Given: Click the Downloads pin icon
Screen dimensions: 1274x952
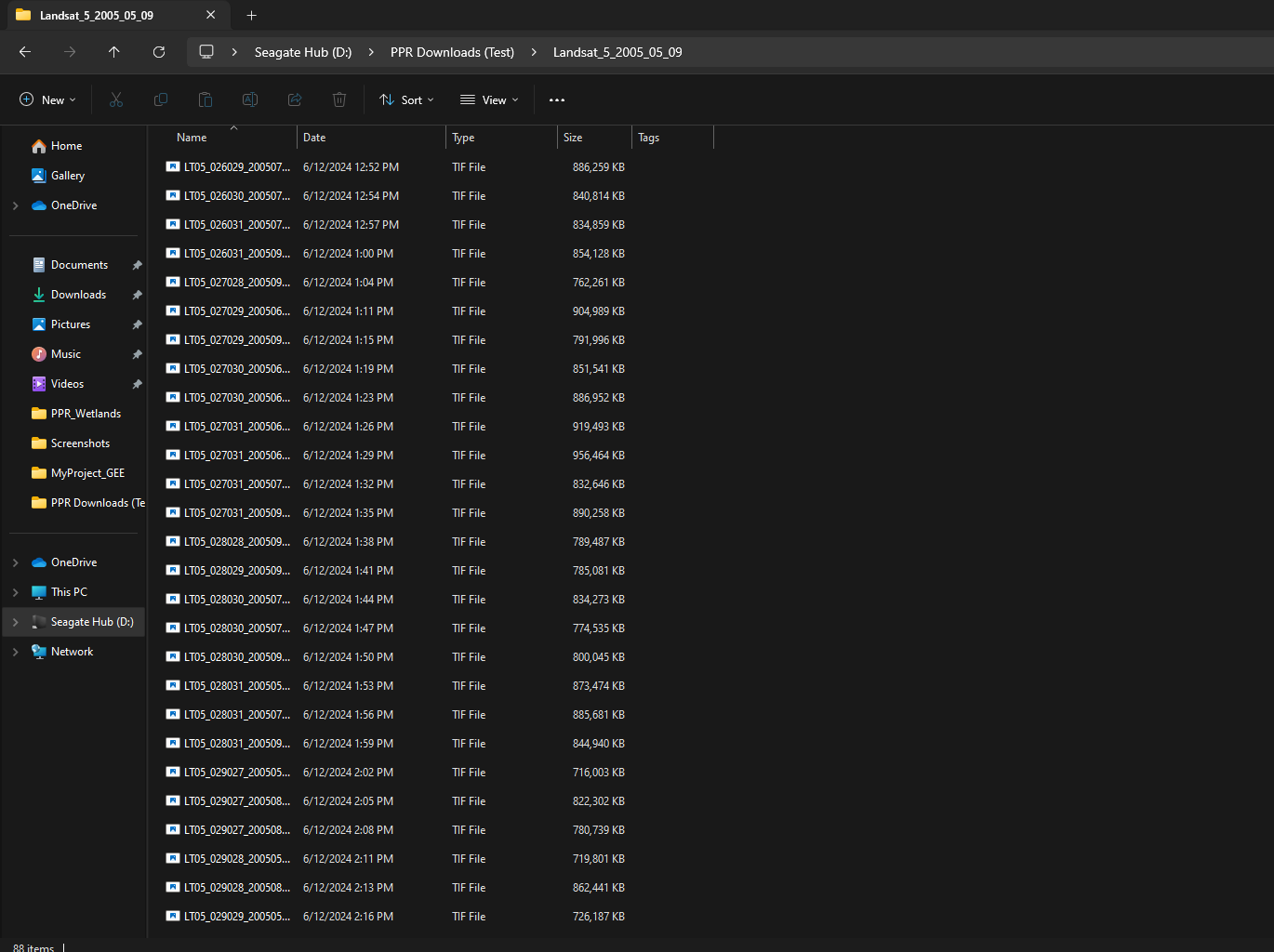Looking at the screenshot, I should pos(137,295).
